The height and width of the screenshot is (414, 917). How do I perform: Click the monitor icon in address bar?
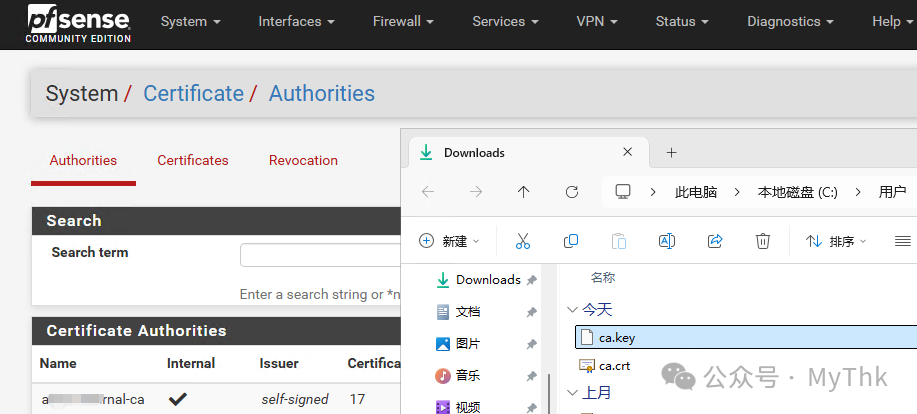623,192
